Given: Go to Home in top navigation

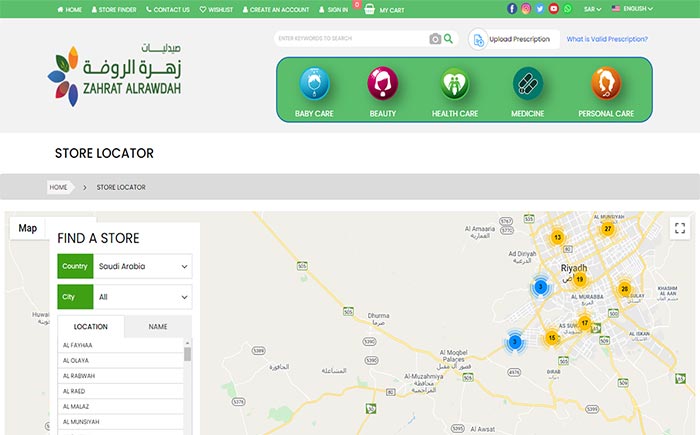Looking at the screenshot, I should [69, 9].
